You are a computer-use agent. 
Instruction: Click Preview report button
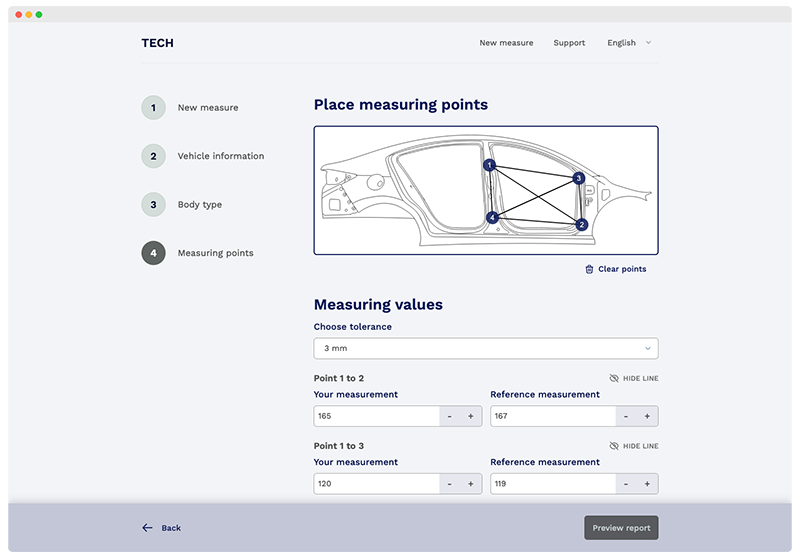[x=621, y=527]
